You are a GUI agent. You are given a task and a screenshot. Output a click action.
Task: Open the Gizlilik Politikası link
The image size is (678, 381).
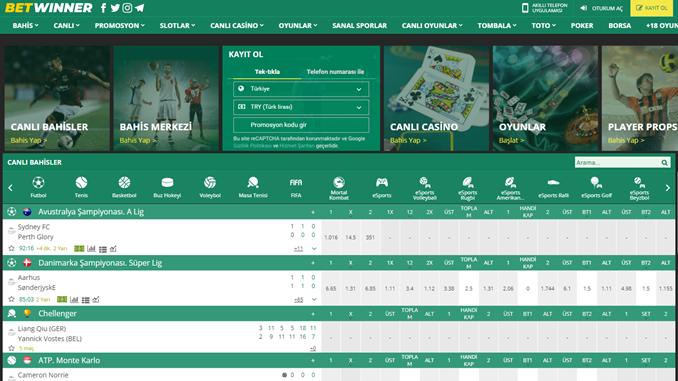[253, 146]
